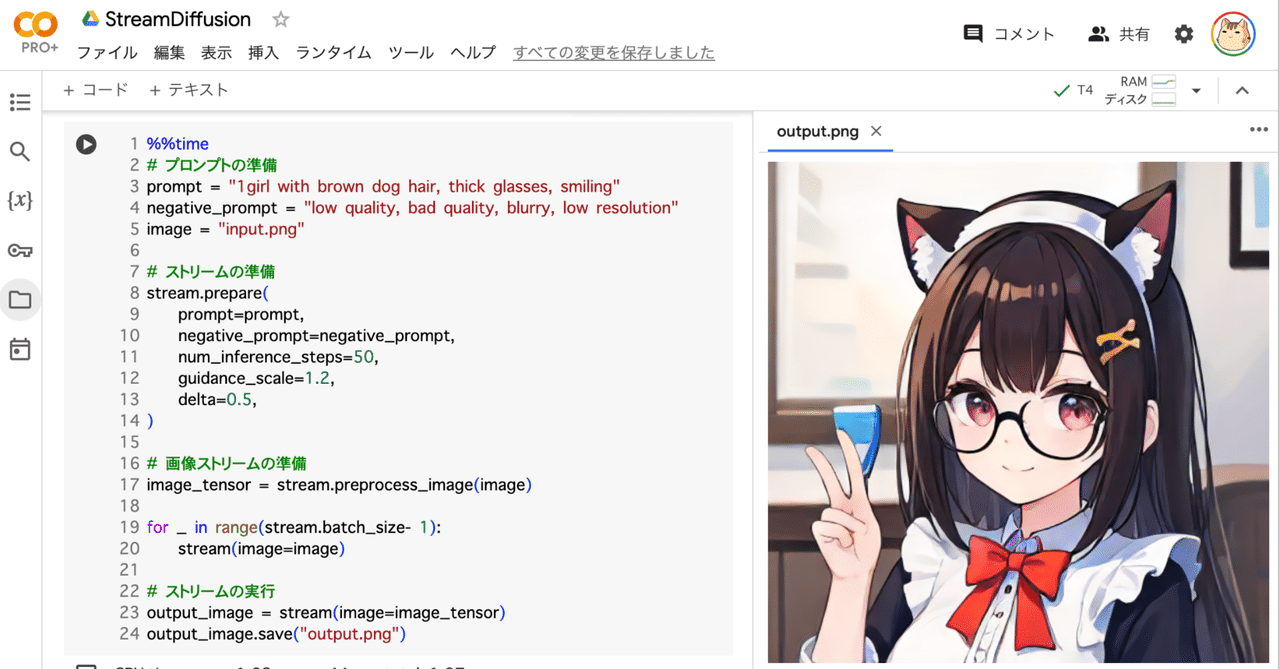This screenshot has height=669, width=1280.
Task: Open the RAM and disk resources dropdown
Action: click(x=1196, y=90)
